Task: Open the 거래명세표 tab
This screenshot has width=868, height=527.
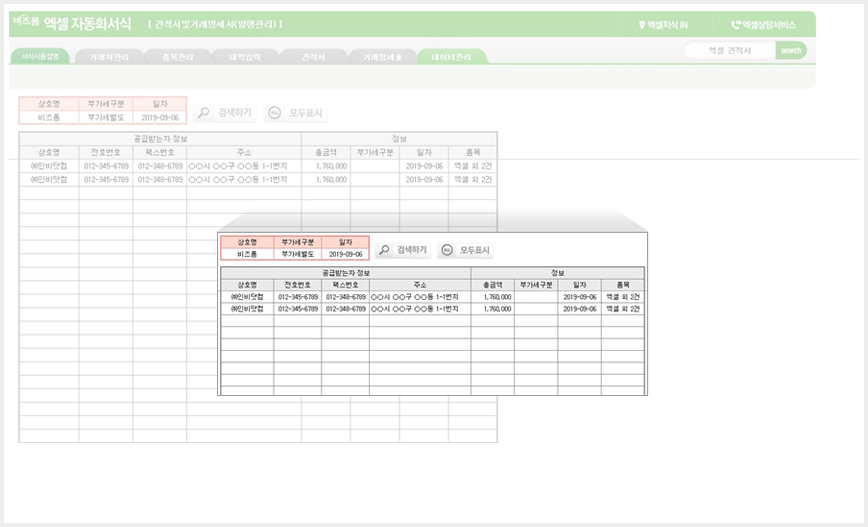Action: click(x=382, y=57)
